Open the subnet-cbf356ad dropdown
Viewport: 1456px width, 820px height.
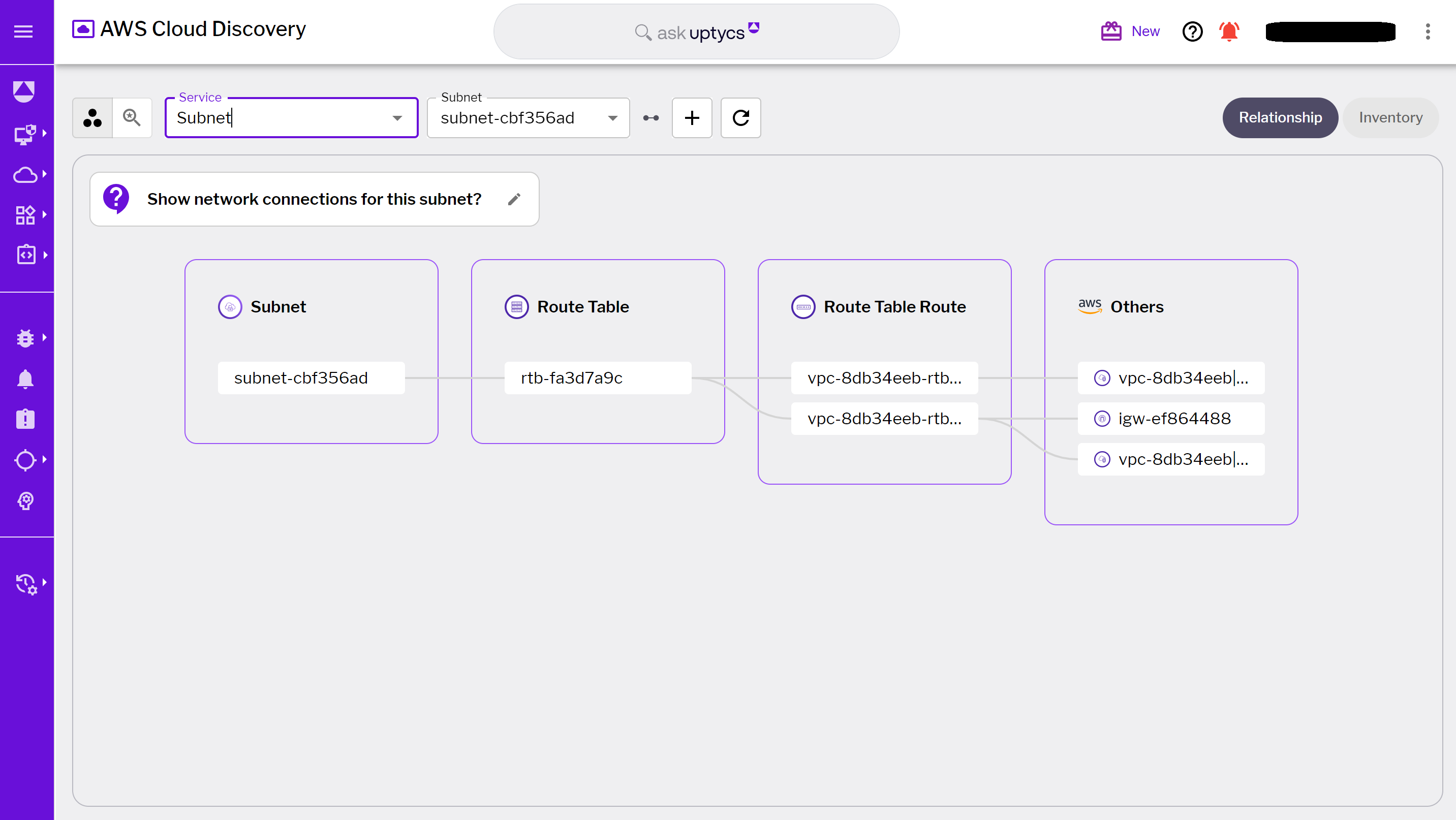tap(612, 118)
